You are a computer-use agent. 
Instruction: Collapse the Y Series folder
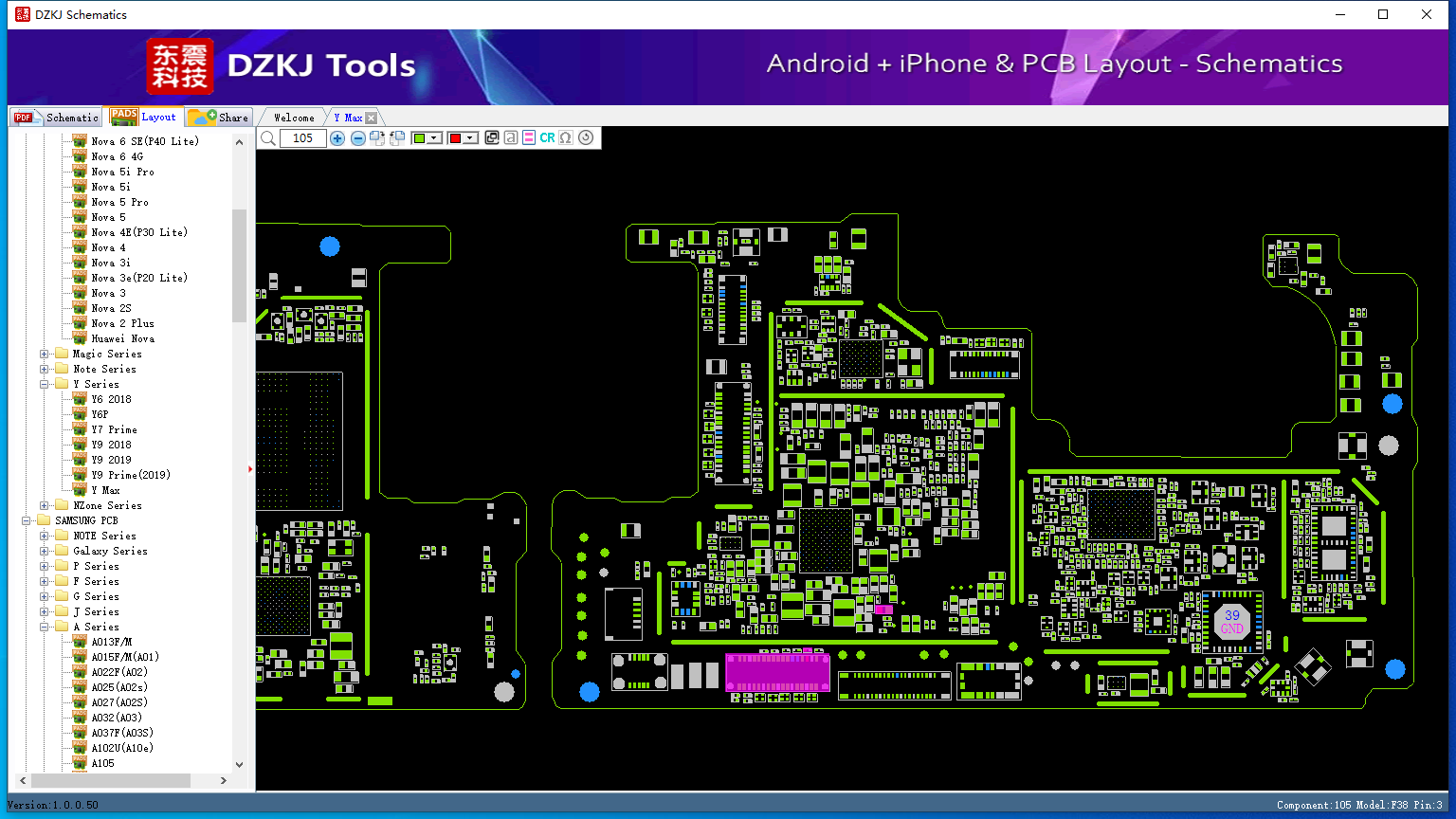(45, 384)
